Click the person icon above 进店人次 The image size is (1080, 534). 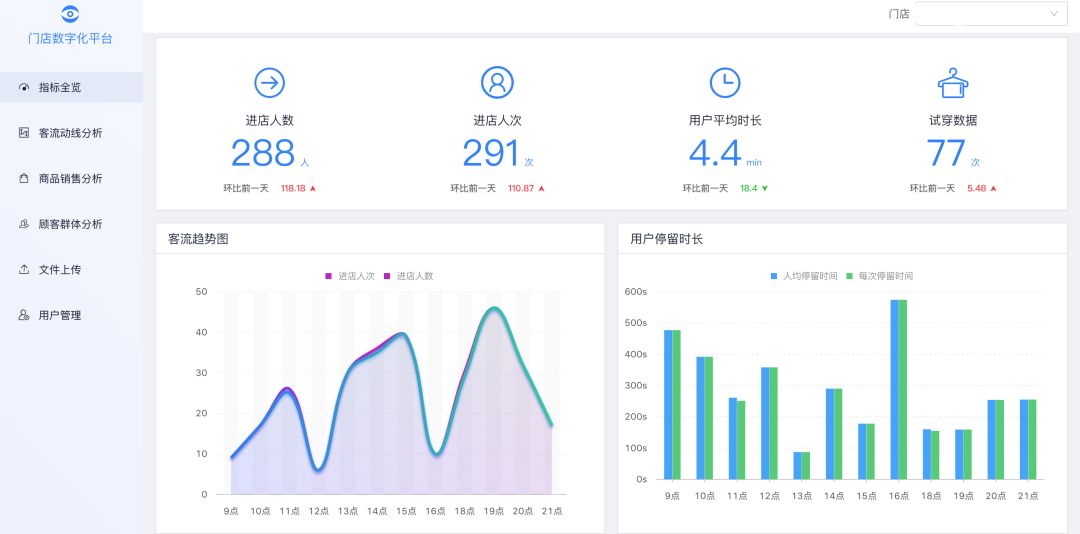click(497, 83)
